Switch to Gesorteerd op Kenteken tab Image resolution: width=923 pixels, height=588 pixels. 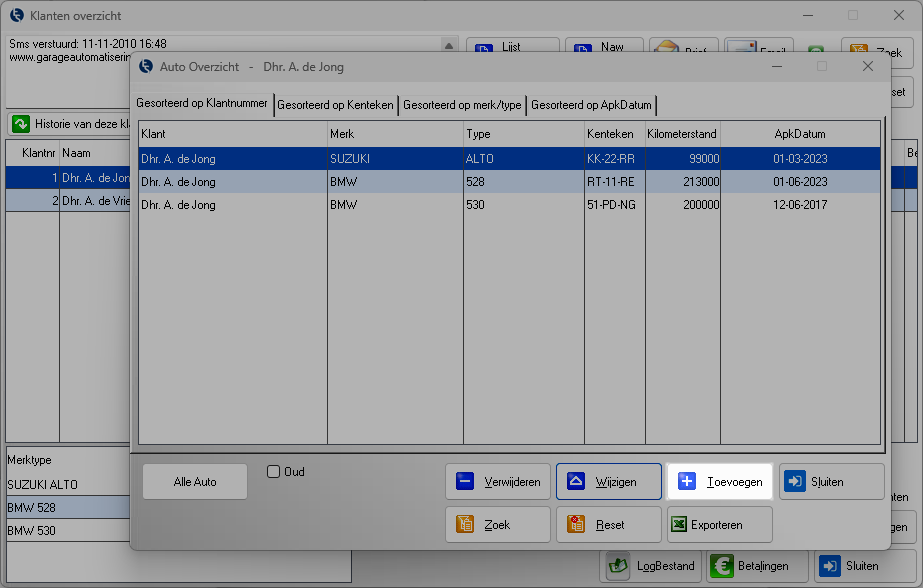point(336,105)
